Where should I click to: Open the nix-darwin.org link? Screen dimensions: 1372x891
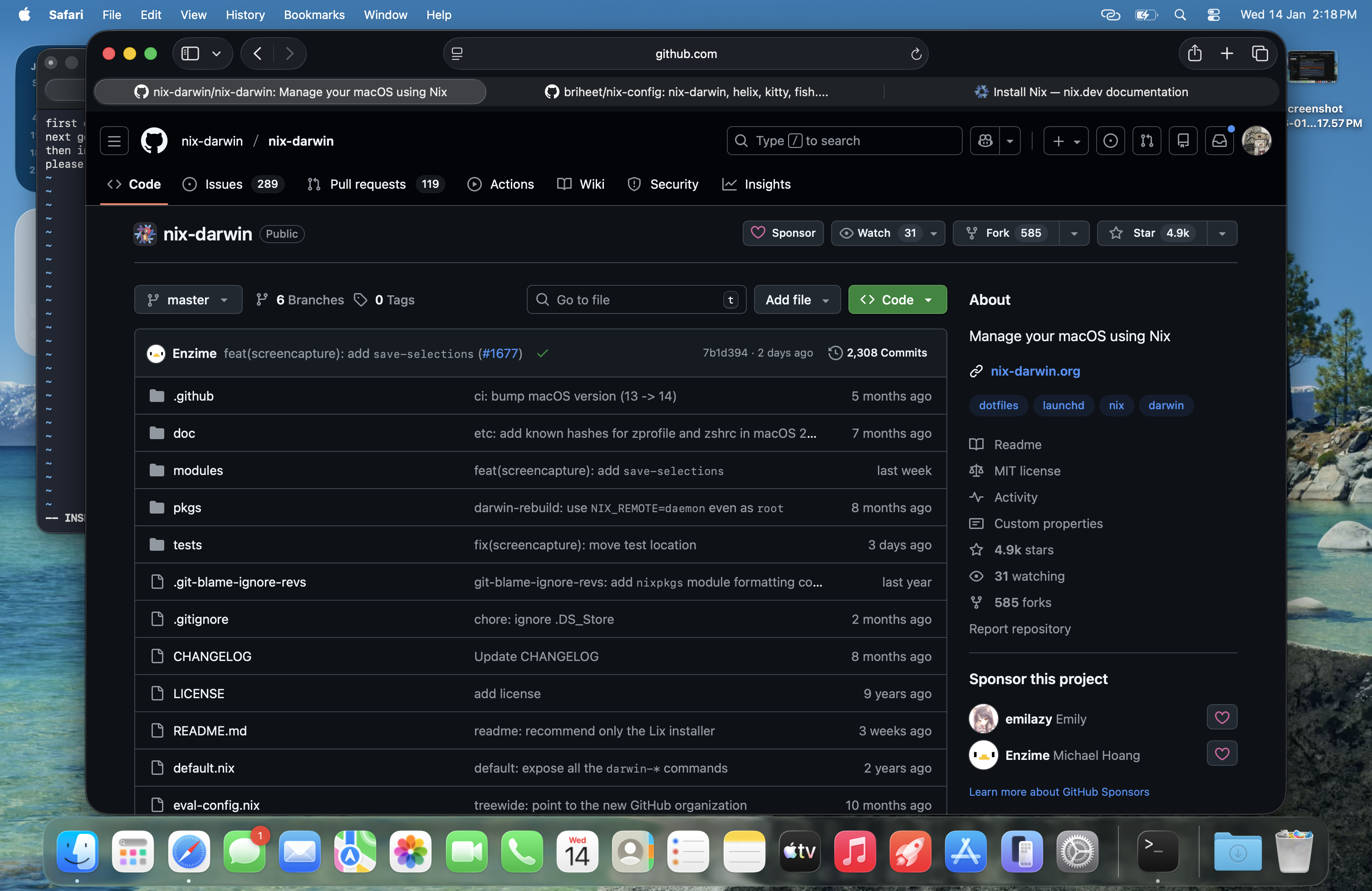point(1035,371)
